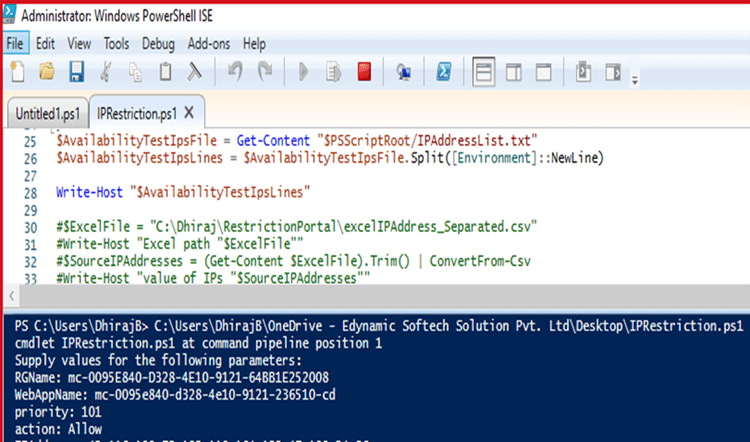Open the File menu

tap(15, 44)
